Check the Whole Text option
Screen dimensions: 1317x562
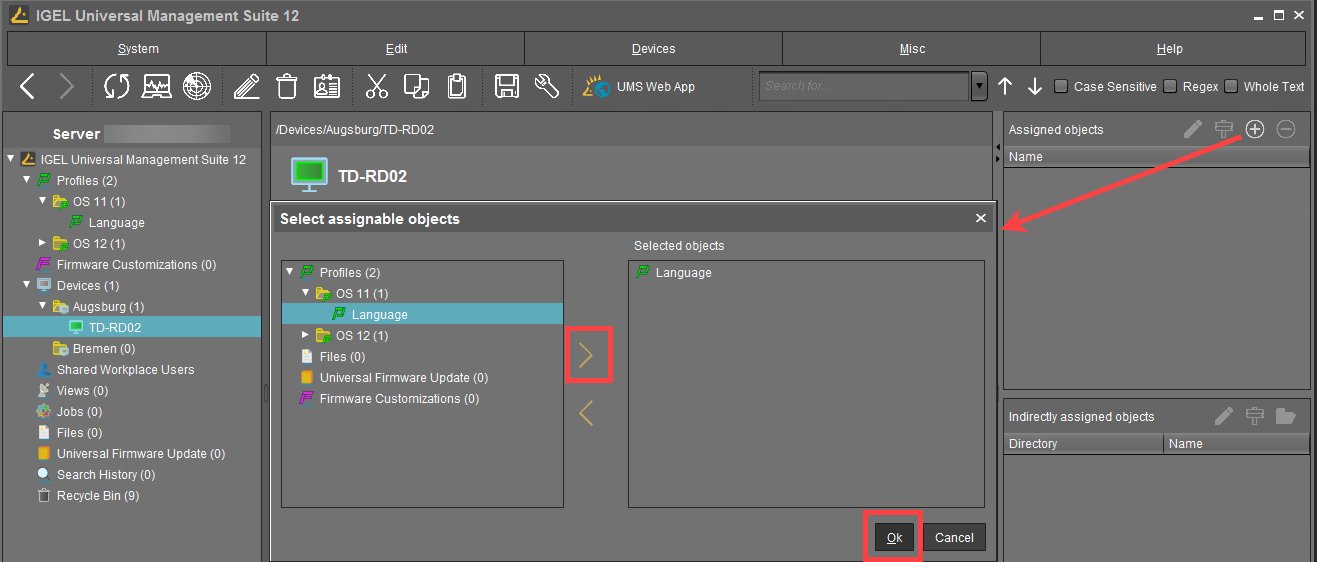click(1232, 87)
